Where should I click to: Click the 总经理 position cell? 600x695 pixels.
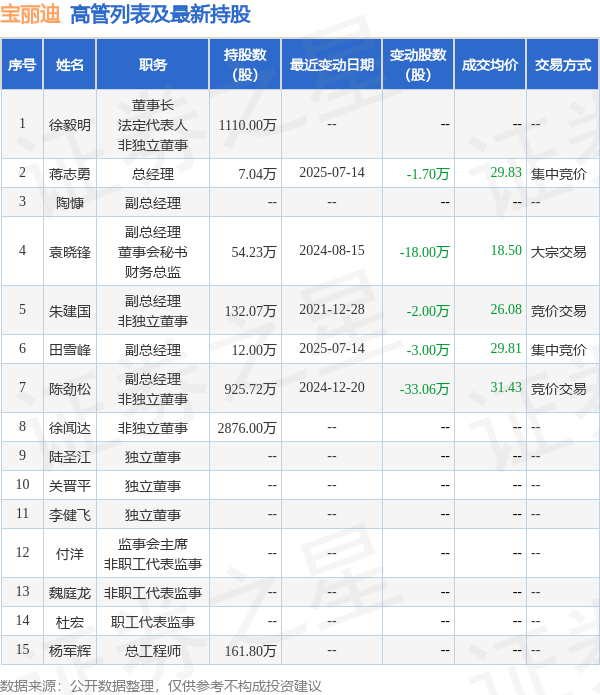pyautogui.click(x=152, y=174)
